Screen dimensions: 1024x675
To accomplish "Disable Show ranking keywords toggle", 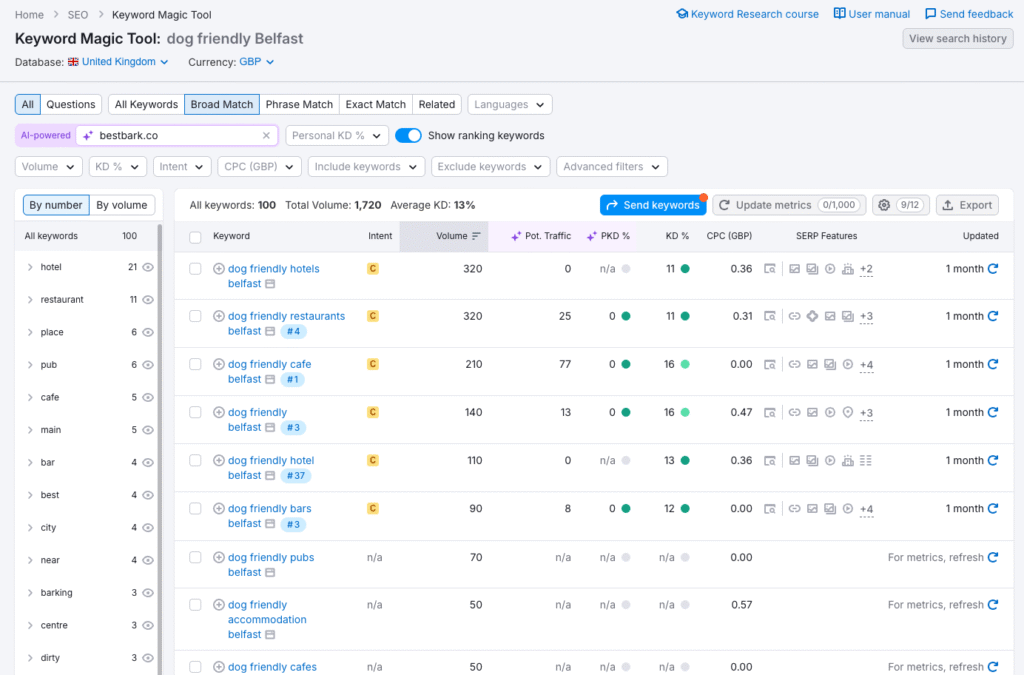I will (408, 135).
